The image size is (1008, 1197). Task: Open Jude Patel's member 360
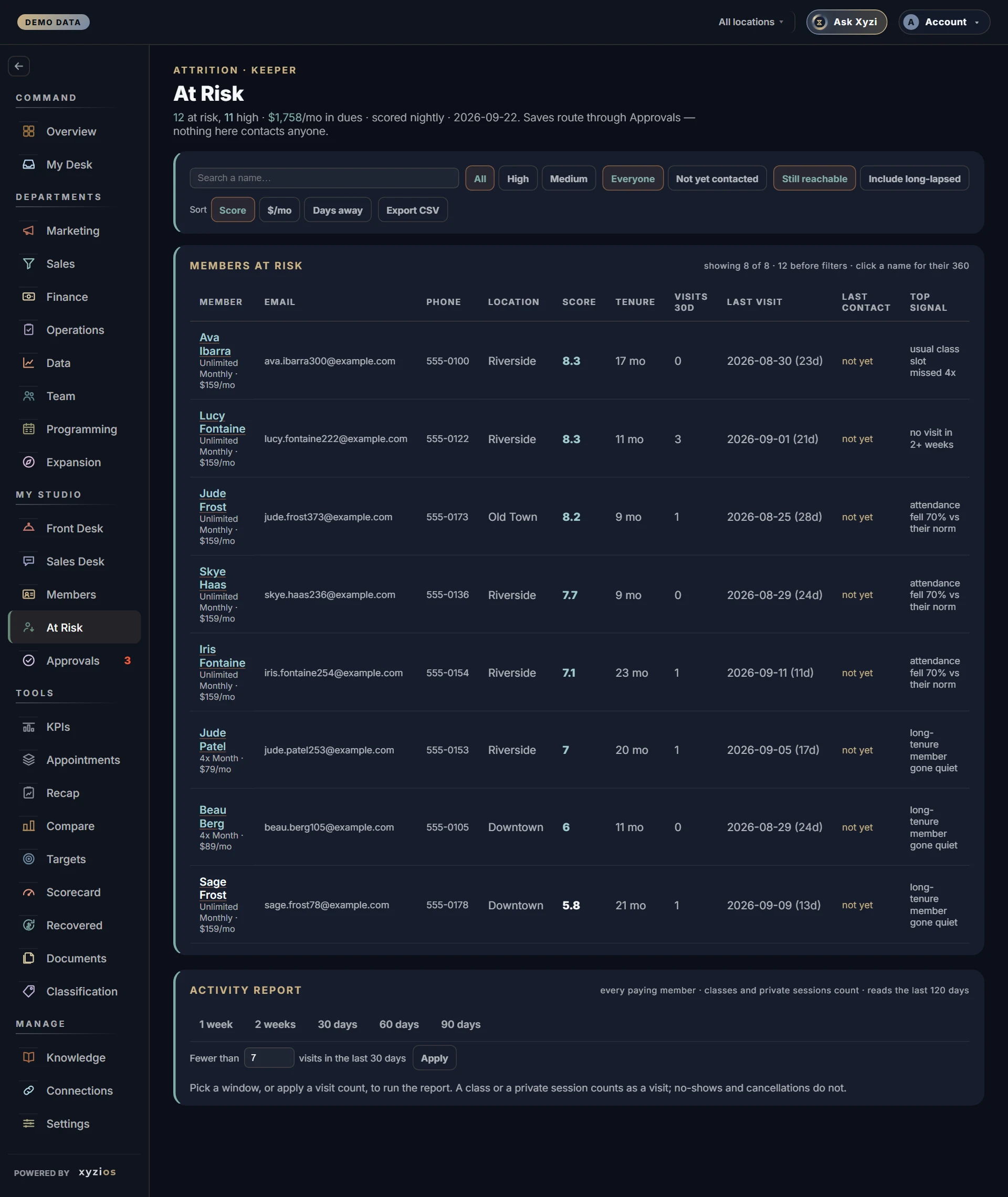pyautogui.click(x=213, y=740)
